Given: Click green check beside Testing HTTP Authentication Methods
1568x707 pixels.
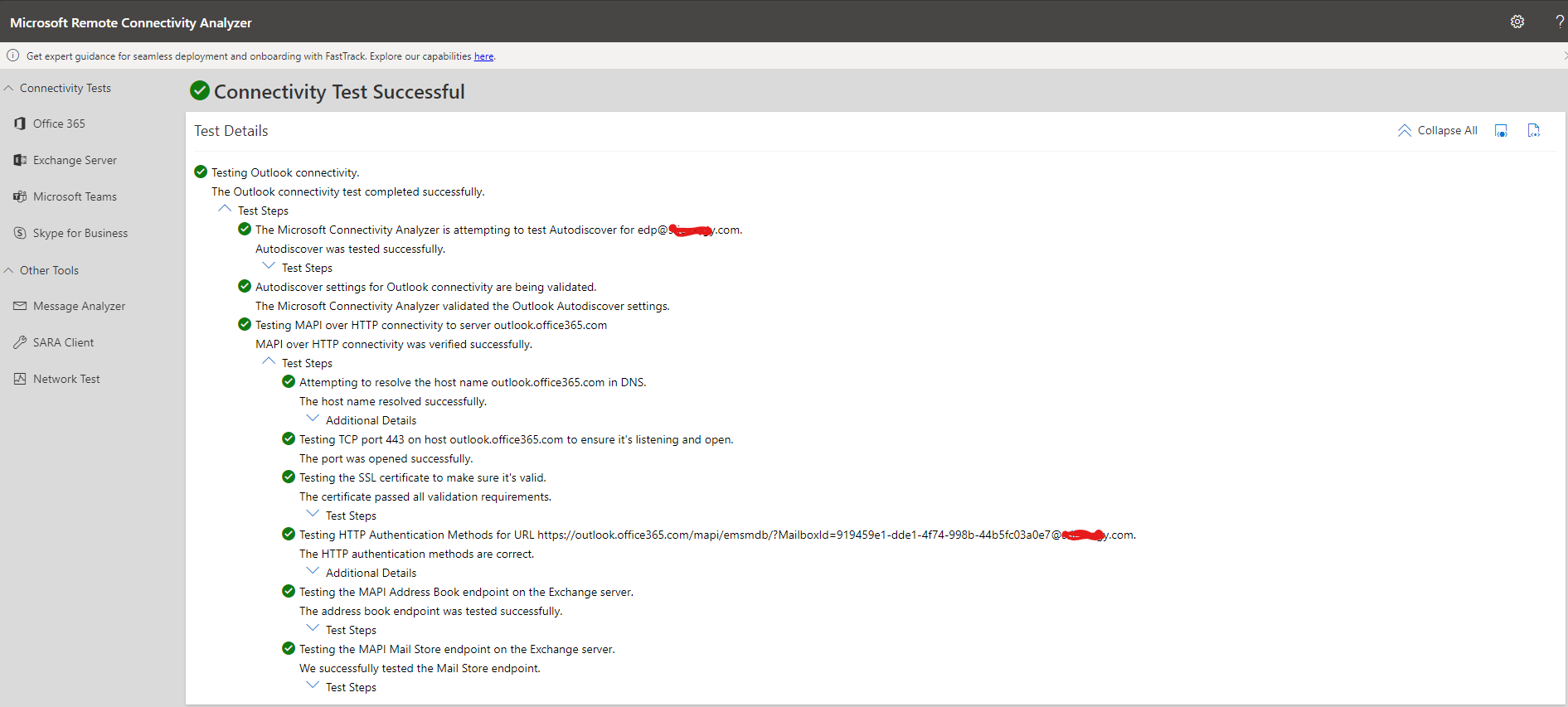Looking at the screenshot, I should [289, 534].
